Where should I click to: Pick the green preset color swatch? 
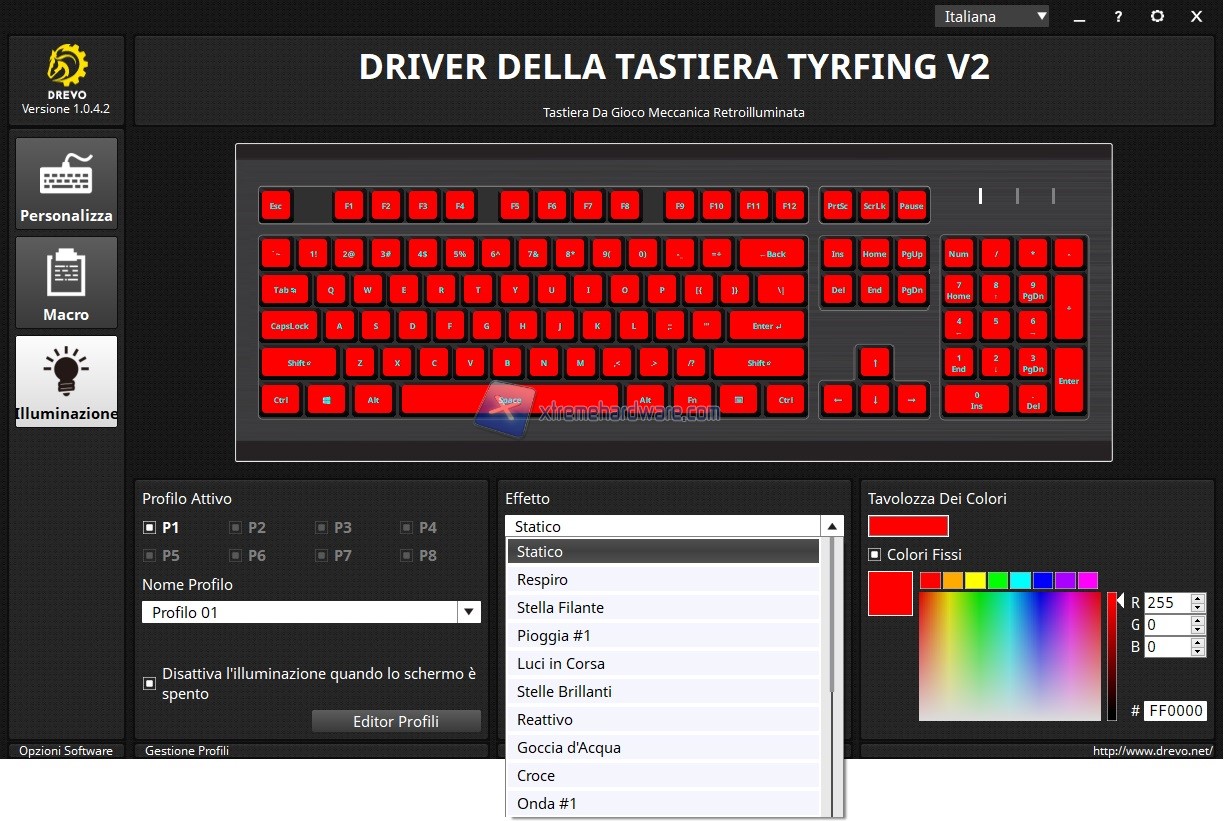click(x=998, y=580)
